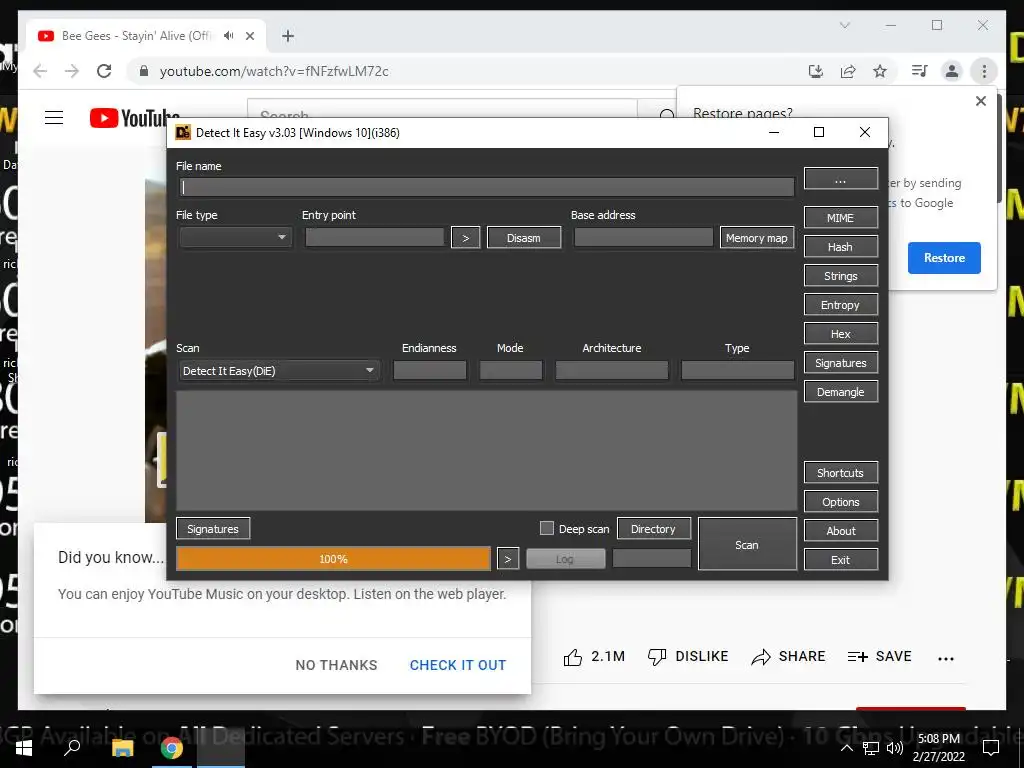Open the Hex viewer
The width and height of the screenshot is (1024, 768).
click(x=840, y=334)
